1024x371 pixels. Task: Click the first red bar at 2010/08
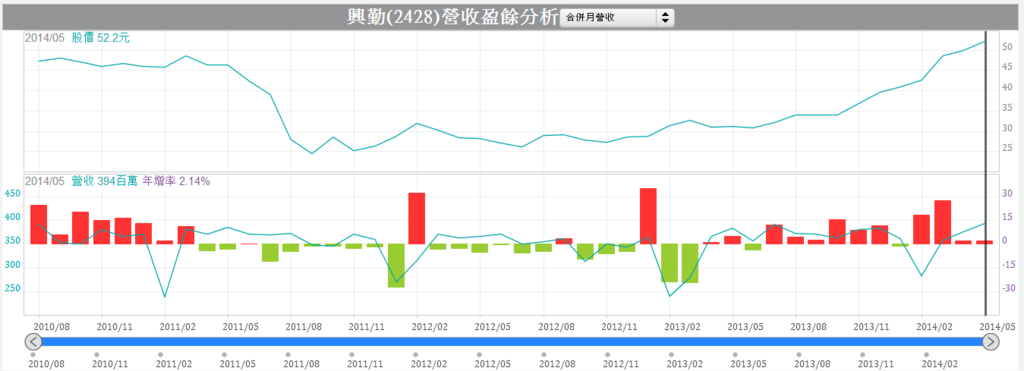tap(39, 224)
